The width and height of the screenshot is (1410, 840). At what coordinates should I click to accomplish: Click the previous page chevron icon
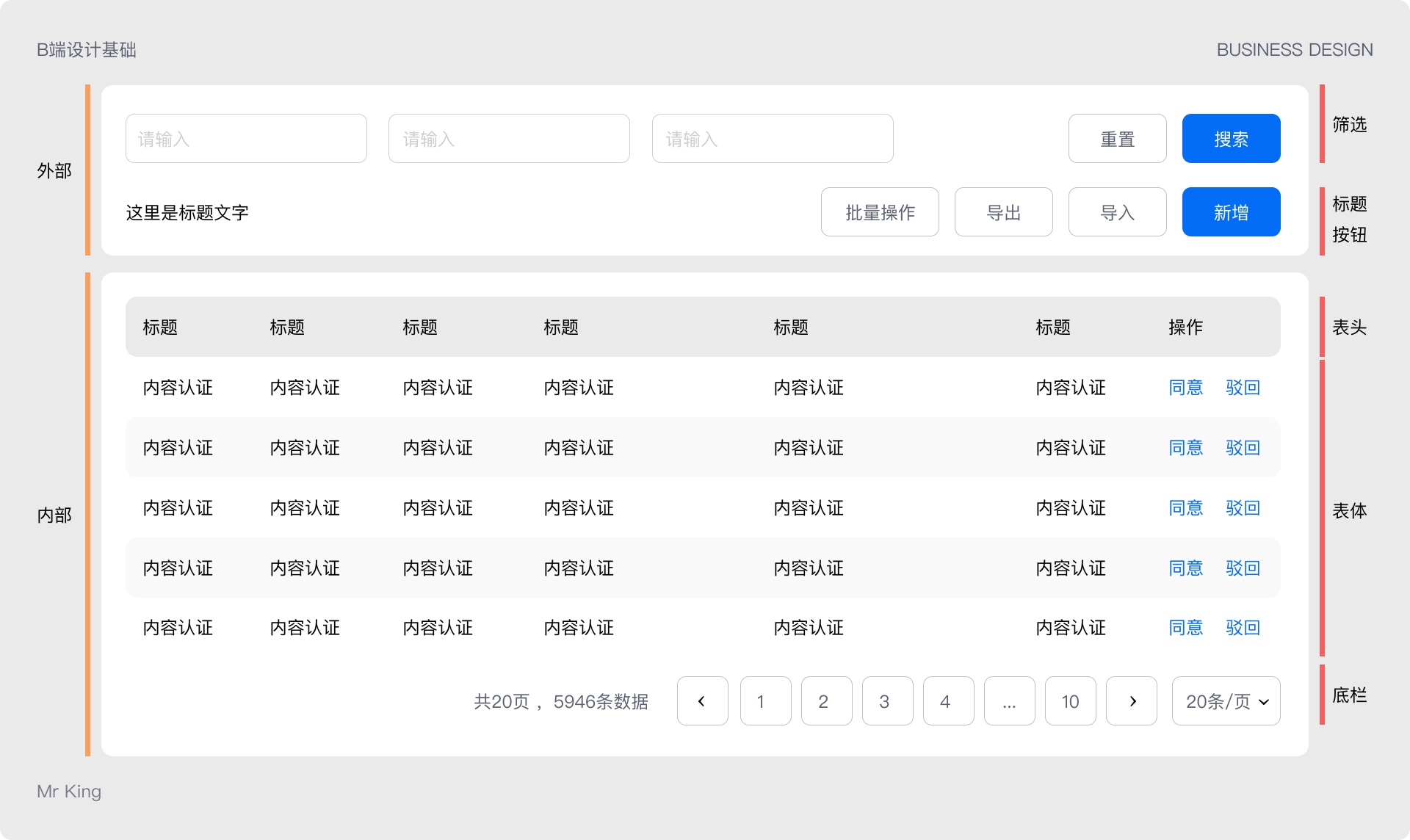(x=702, y=700)
